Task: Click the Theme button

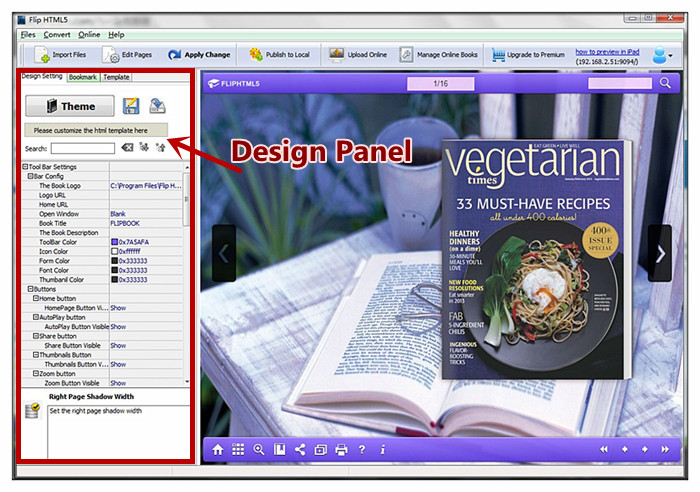Action: point(70,106)
